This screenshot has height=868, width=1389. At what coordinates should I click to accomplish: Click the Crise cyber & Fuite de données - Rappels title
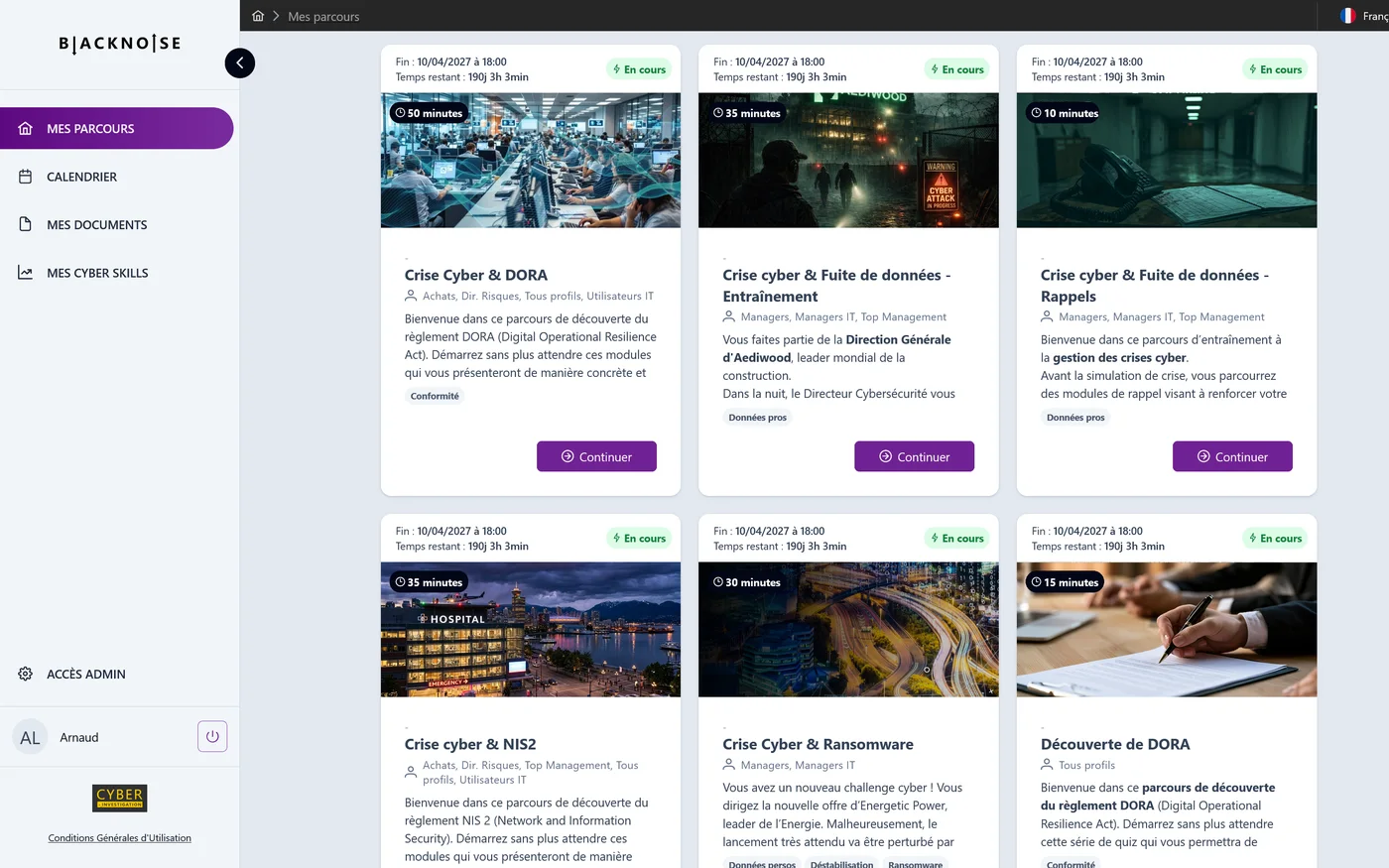1155,286
